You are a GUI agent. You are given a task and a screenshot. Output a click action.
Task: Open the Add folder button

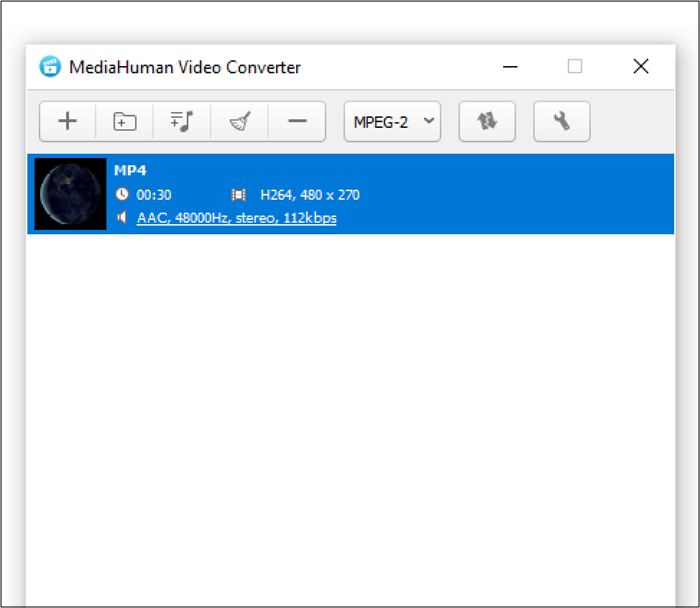(124, 122)
